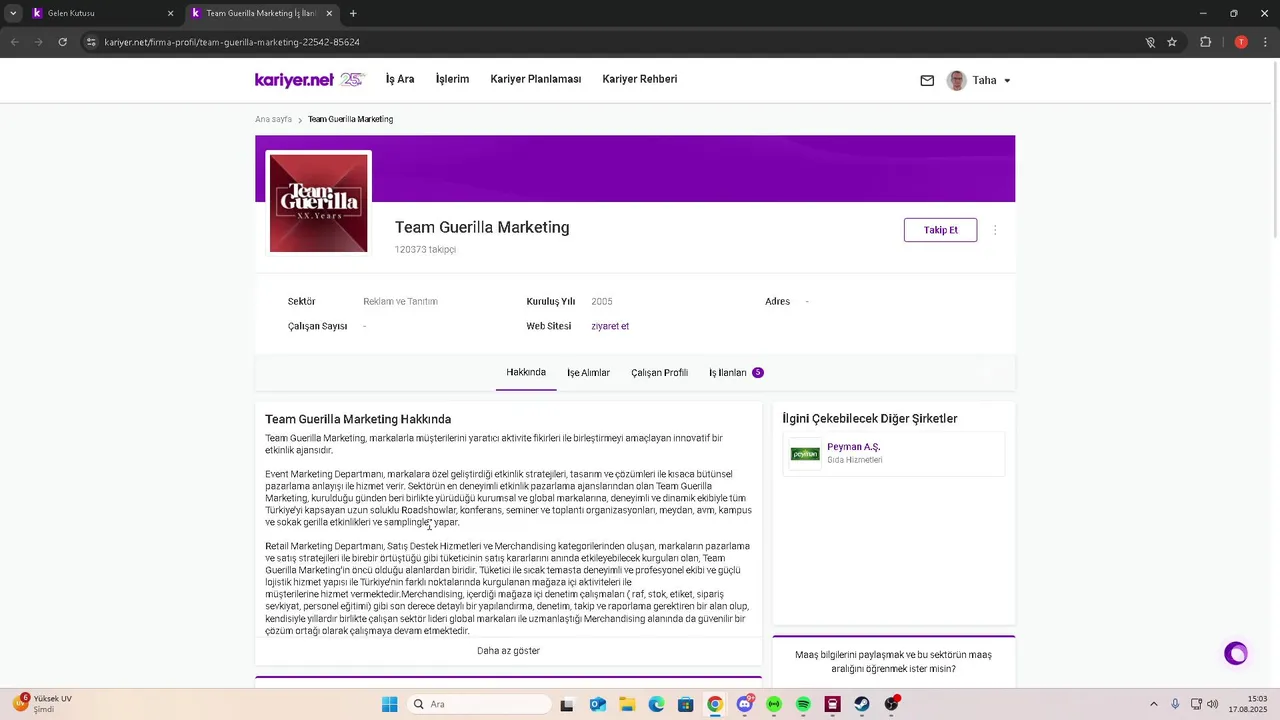This screenshot has height=720, width=1280.
Task: Close the Gelen Kutusu tab
Action: (170, 13)
